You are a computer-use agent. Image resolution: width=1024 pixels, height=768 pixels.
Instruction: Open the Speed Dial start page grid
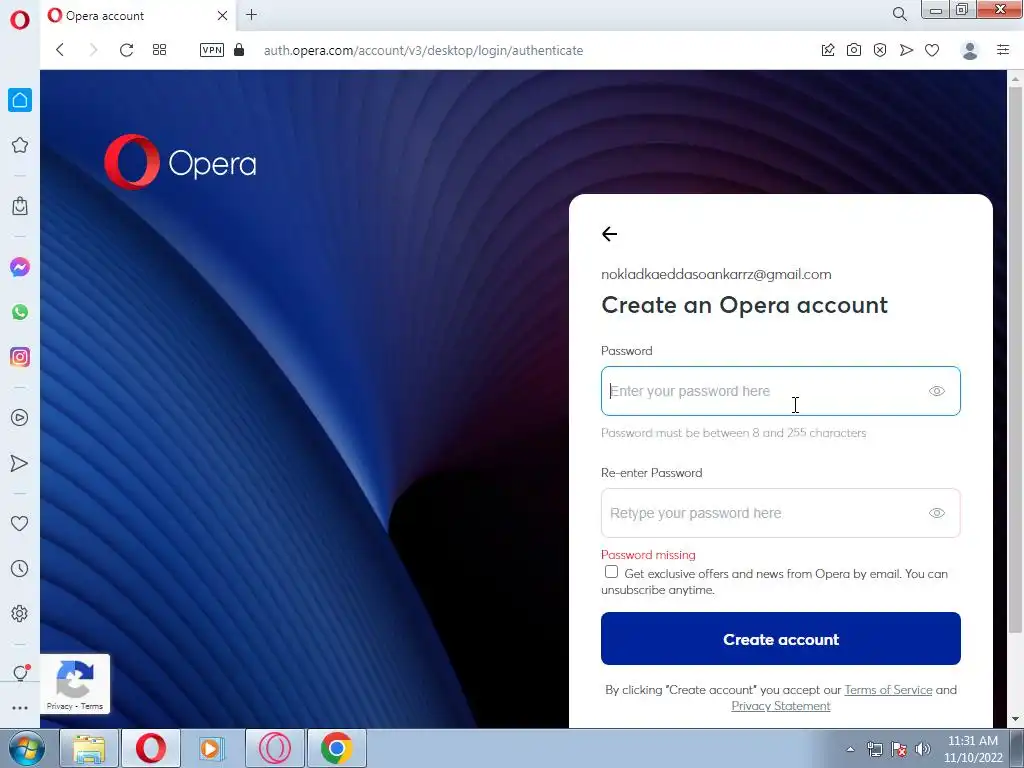click(x=159, y=50)
